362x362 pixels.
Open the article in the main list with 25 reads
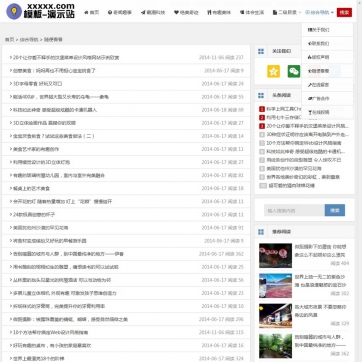[x=66, y=267]
